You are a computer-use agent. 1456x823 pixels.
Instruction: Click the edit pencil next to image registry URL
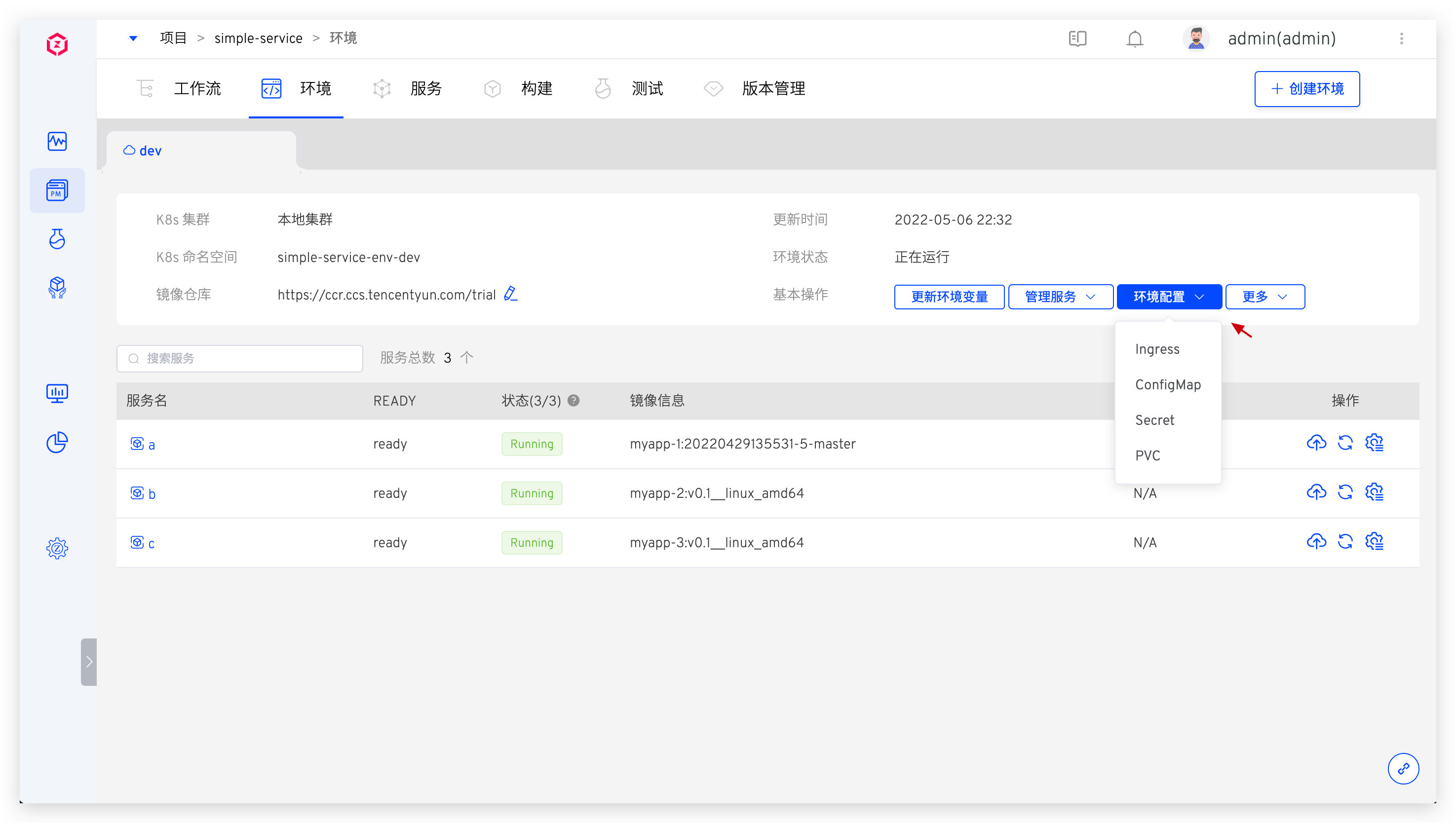coord(510,294)
